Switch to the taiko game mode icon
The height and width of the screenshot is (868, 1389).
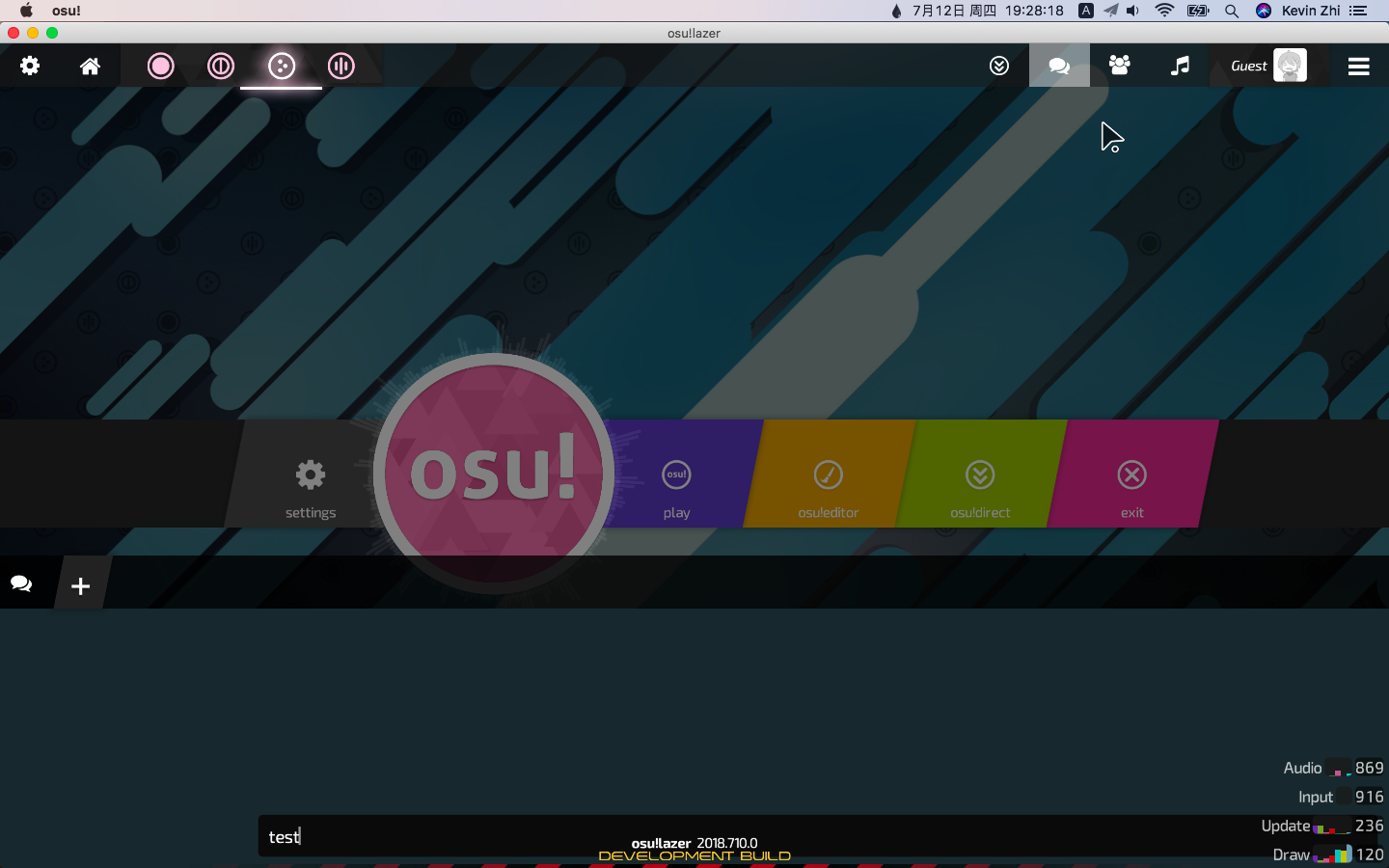221,66
